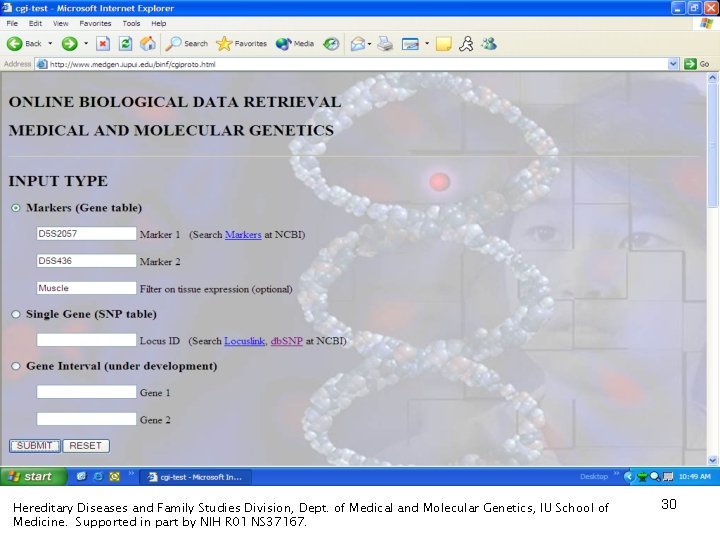Viewport: 720px width, 540px height.
Task: Expand the Mail dropdown arrow
Action: pyautogui.click(x=370, y=44)
